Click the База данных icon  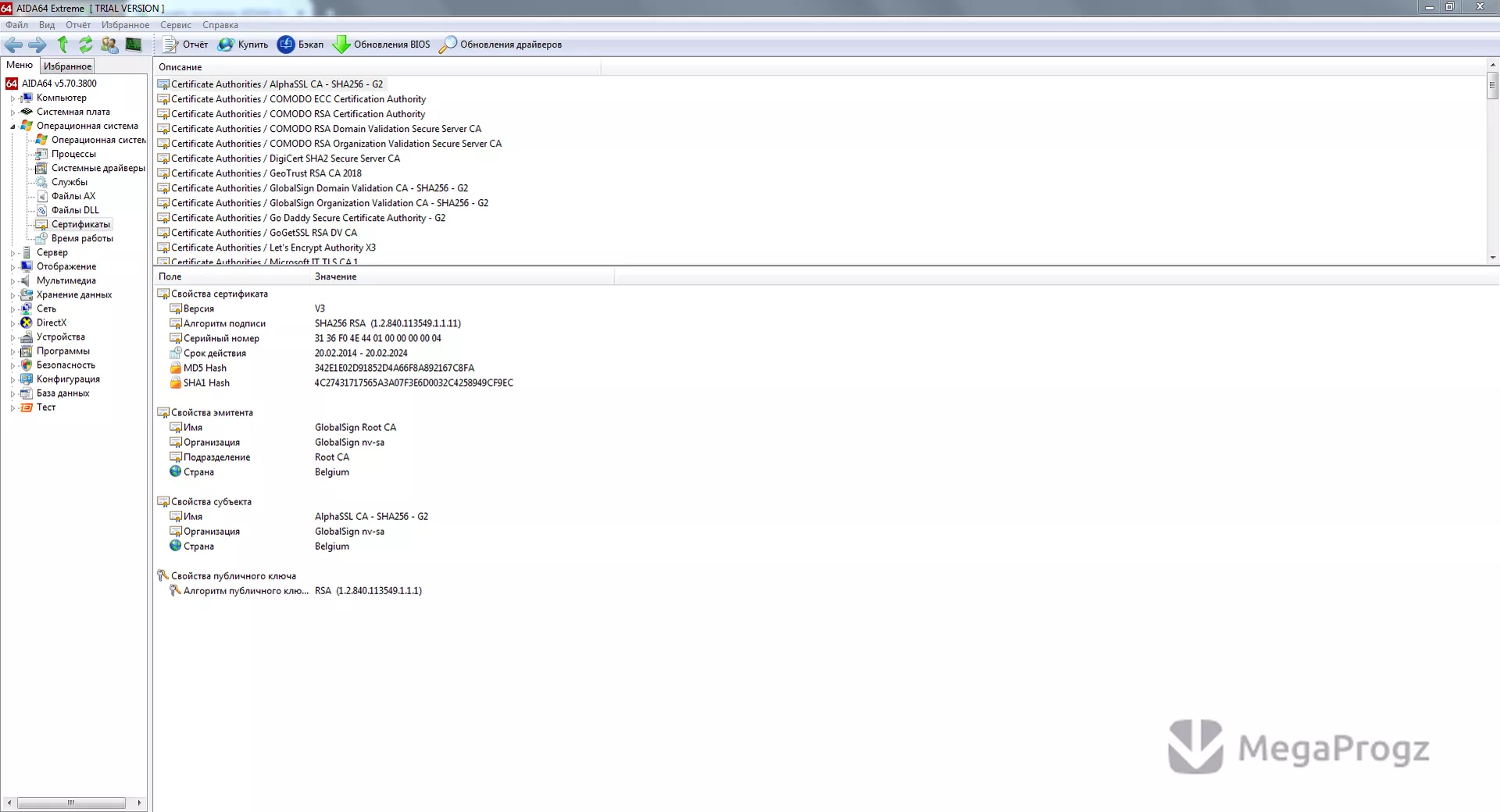click(27, 393)
